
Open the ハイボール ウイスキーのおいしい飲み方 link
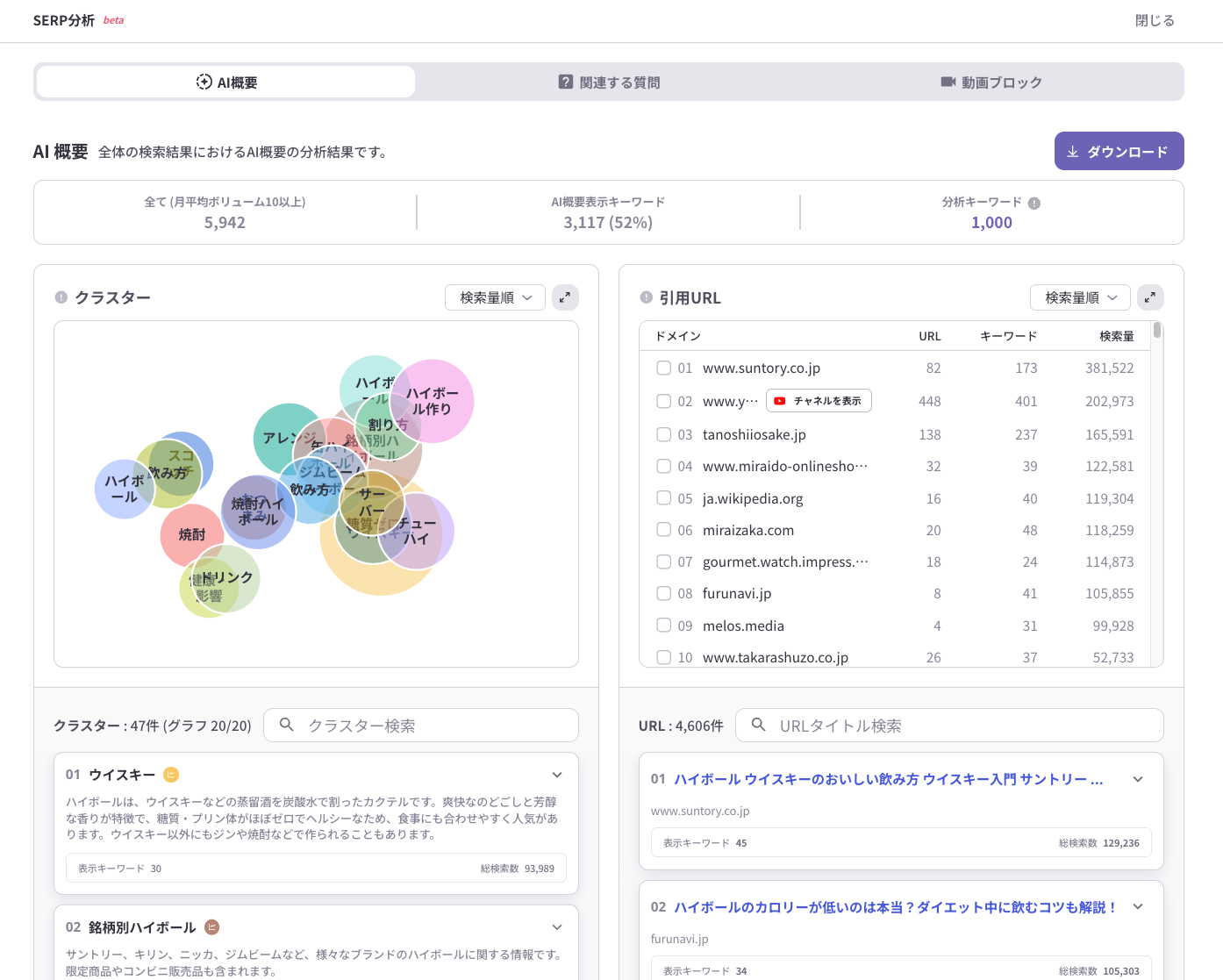[888, 779]
